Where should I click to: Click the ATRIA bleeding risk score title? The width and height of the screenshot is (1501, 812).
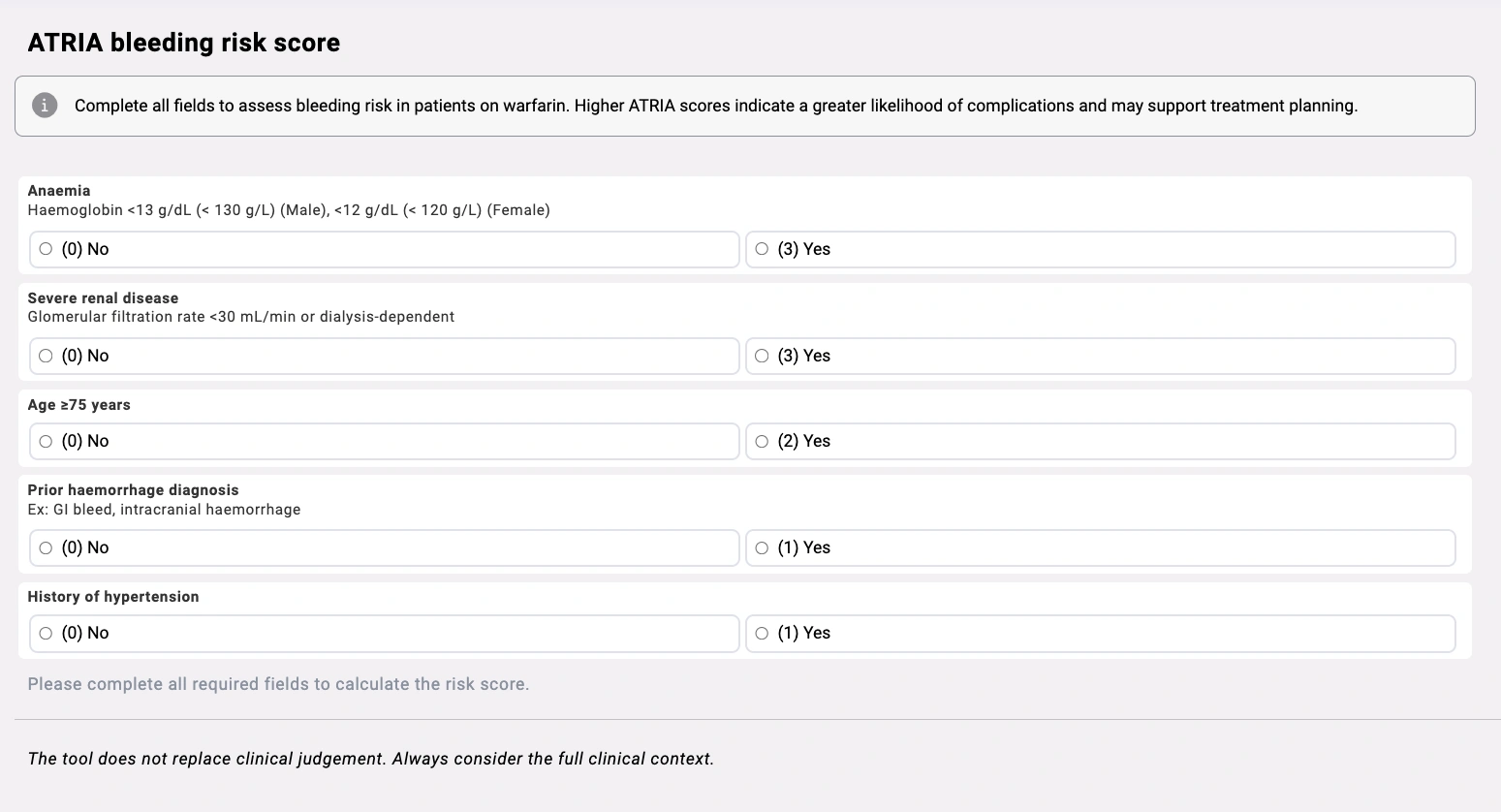(183, 43)
